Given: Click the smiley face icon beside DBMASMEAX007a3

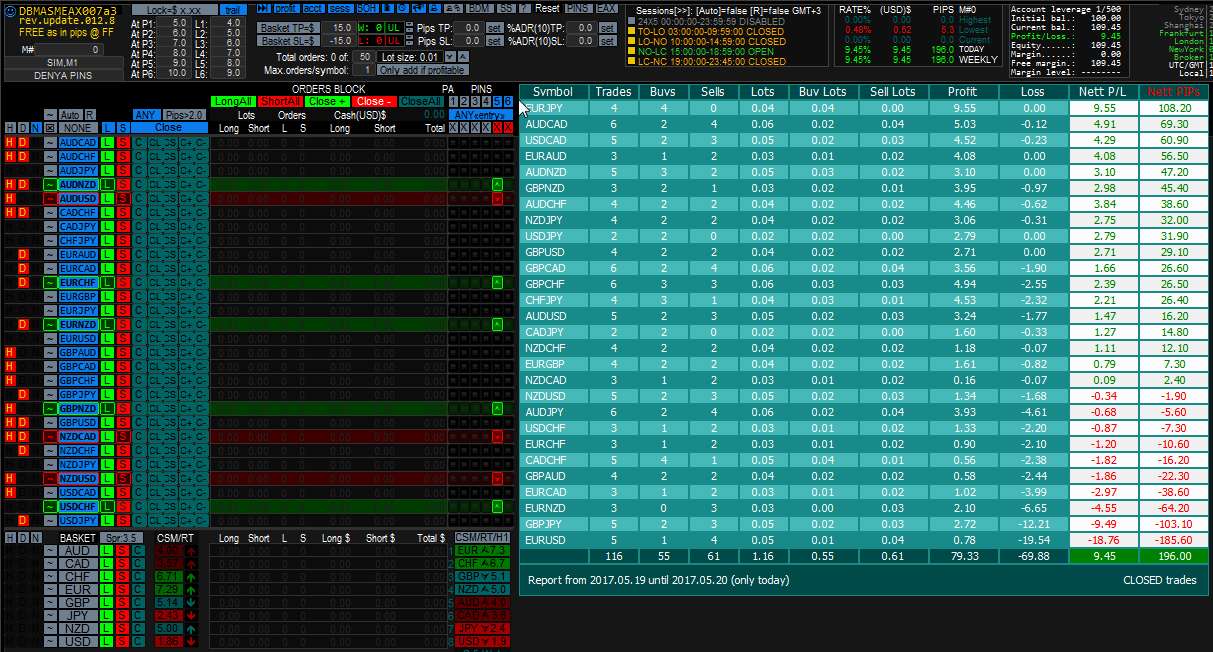Looking at the screenshot, I should coord(9,10).
